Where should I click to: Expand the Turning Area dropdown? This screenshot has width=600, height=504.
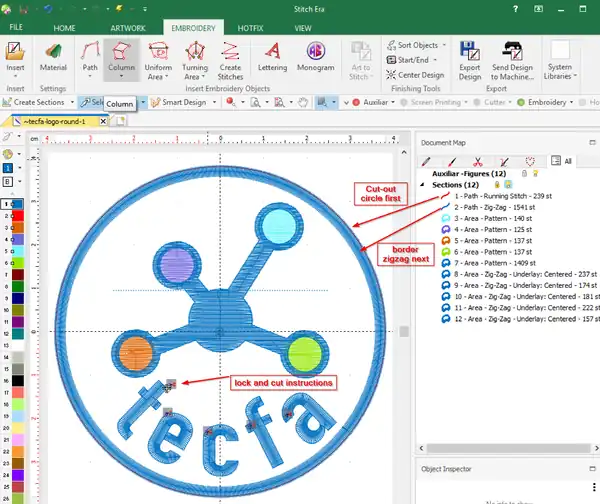(197, 76)
